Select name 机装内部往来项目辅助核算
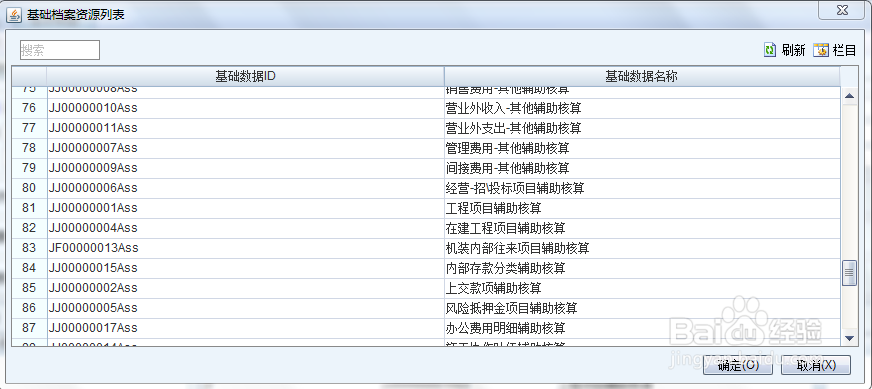This screenshot has height=389, width=872. pos(642,248)
